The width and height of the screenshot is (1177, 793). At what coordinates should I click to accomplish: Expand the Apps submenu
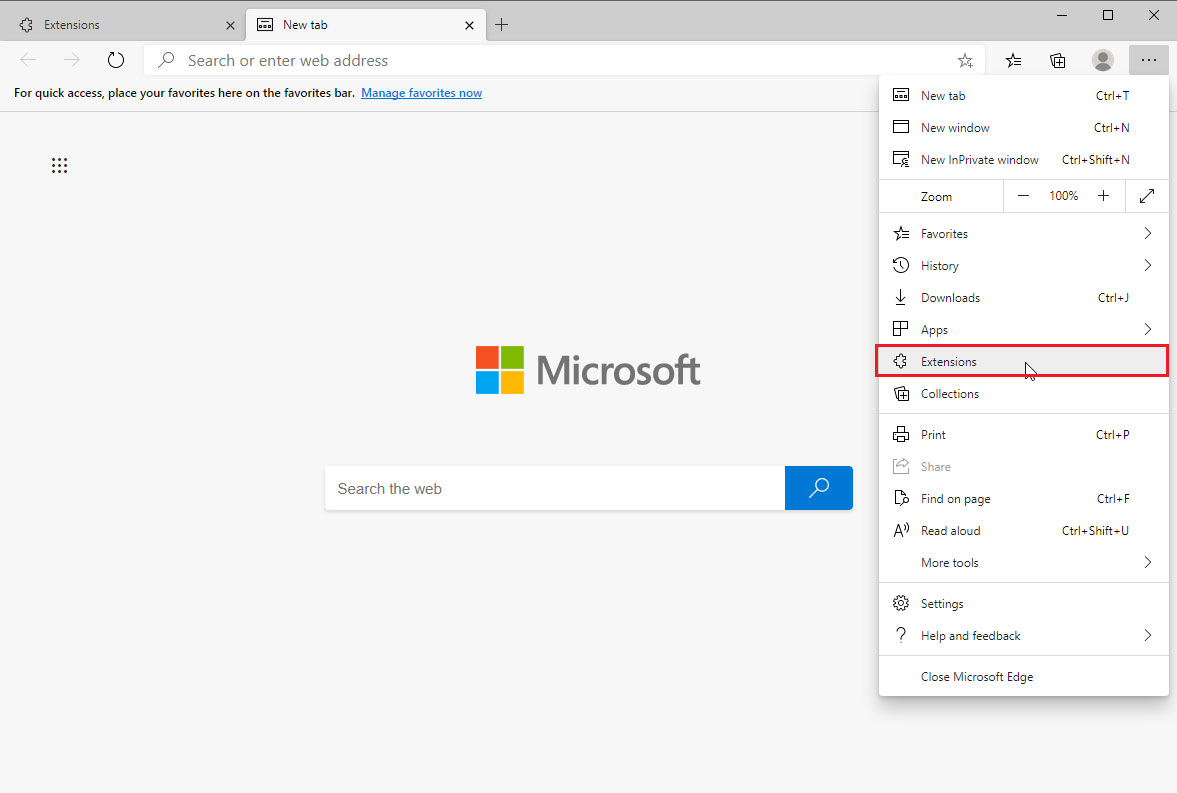(1024, 330)
